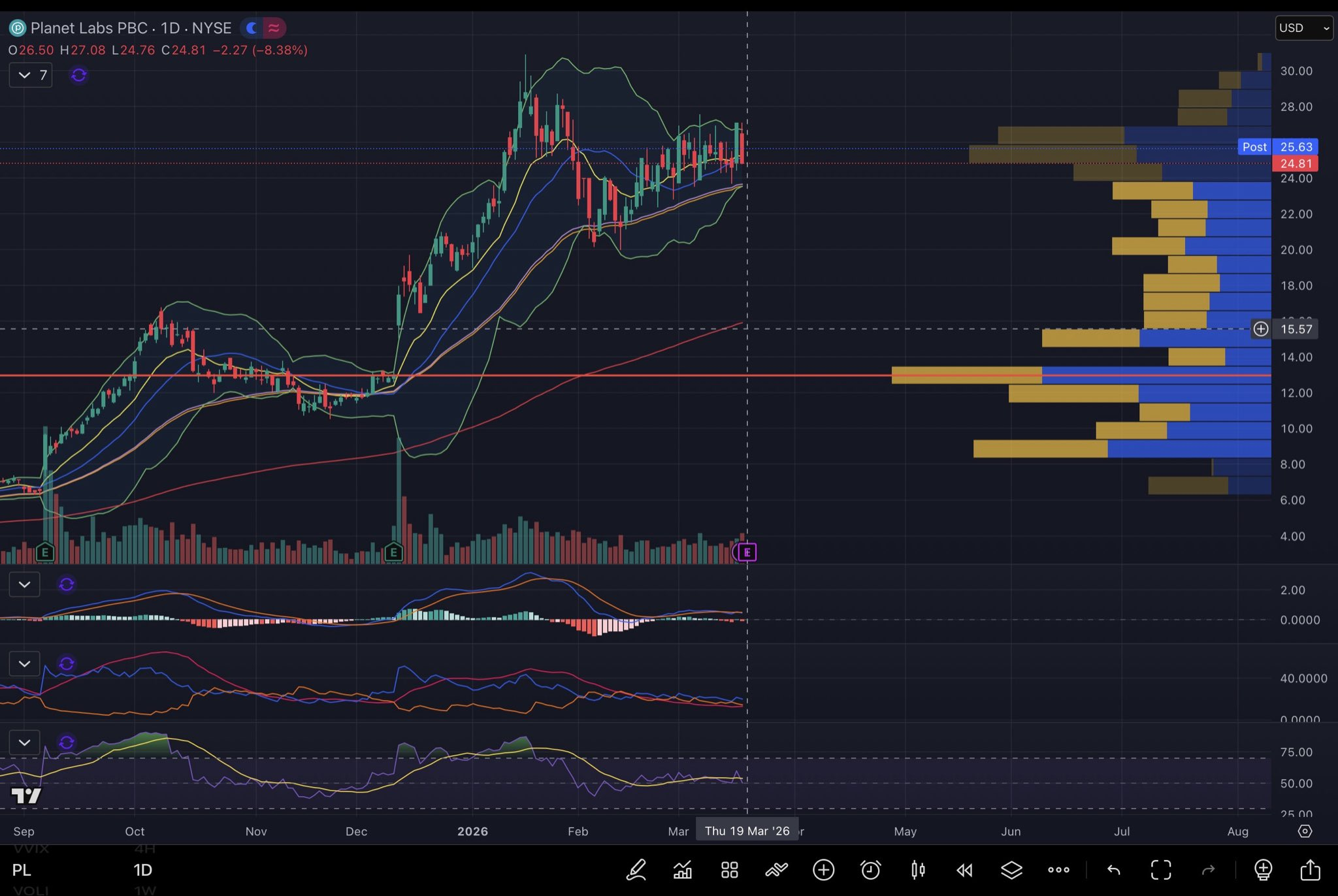Open the PL symbol search

tap(22, 870)
